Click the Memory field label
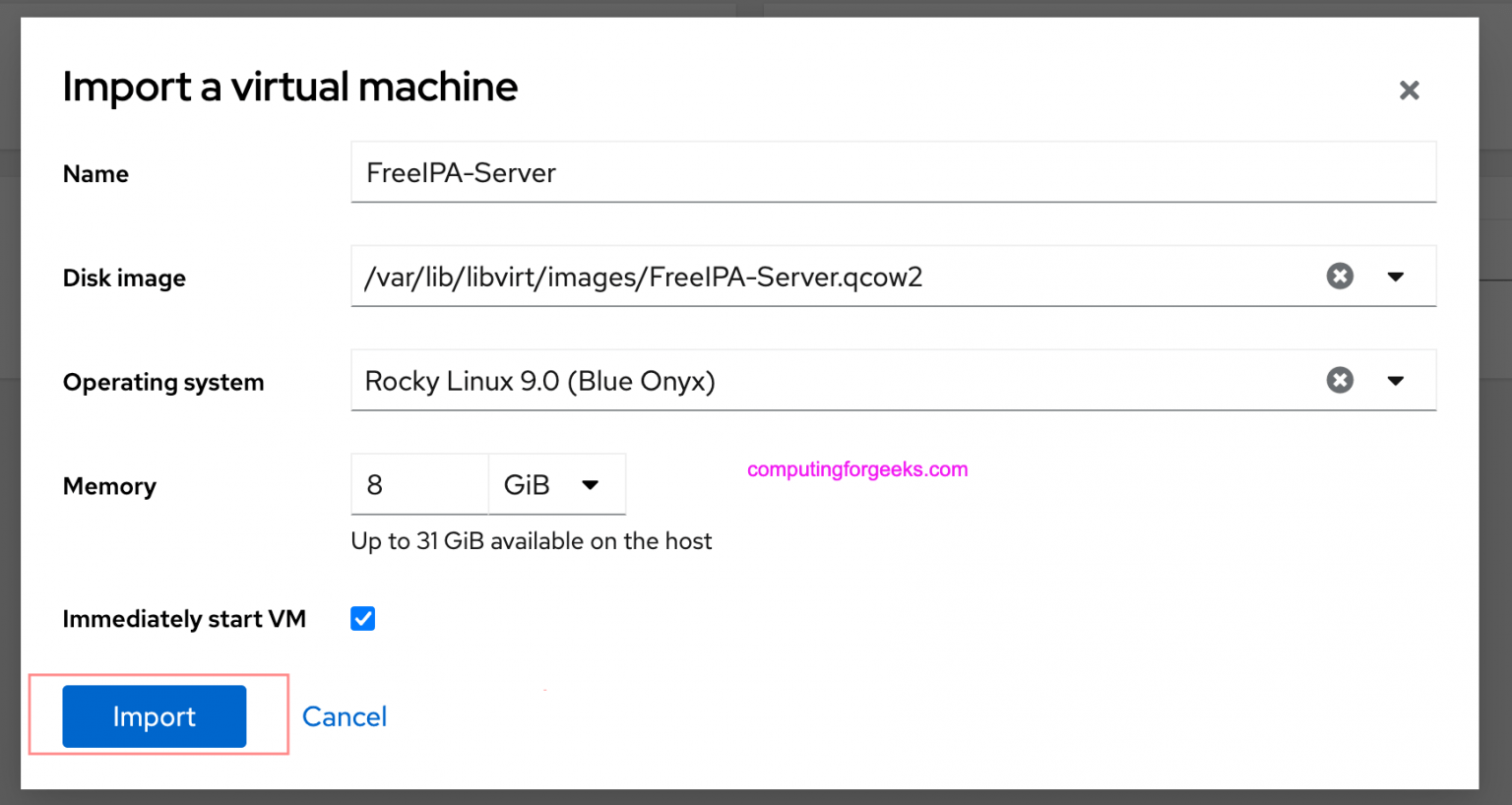1512x805 pixels. click(x=109, y=485)
